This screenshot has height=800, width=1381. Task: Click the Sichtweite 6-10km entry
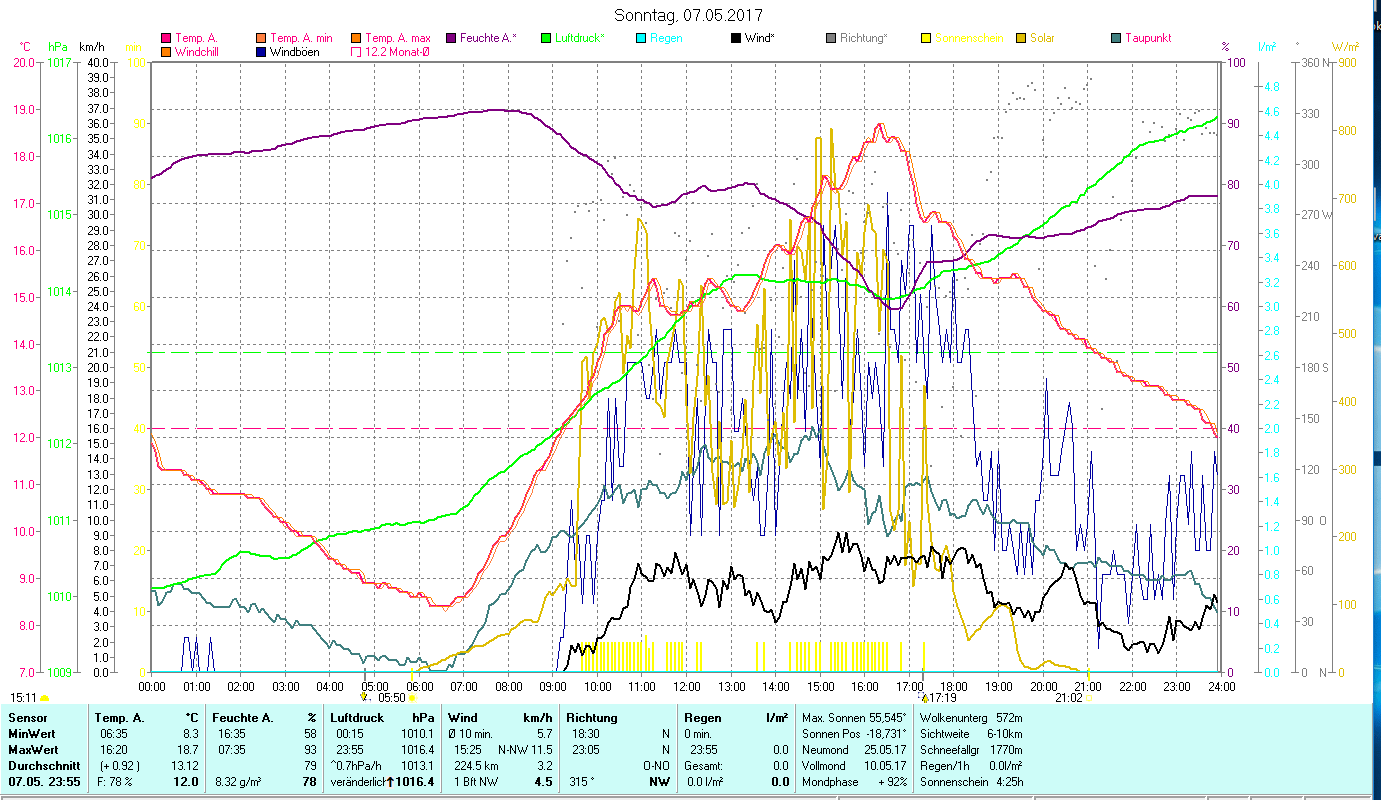coord(972,734)
